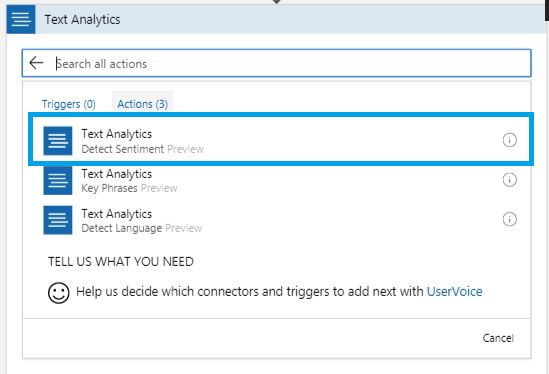Open info for Key Phrases action

pyautogui.click(x=509, y=180)
